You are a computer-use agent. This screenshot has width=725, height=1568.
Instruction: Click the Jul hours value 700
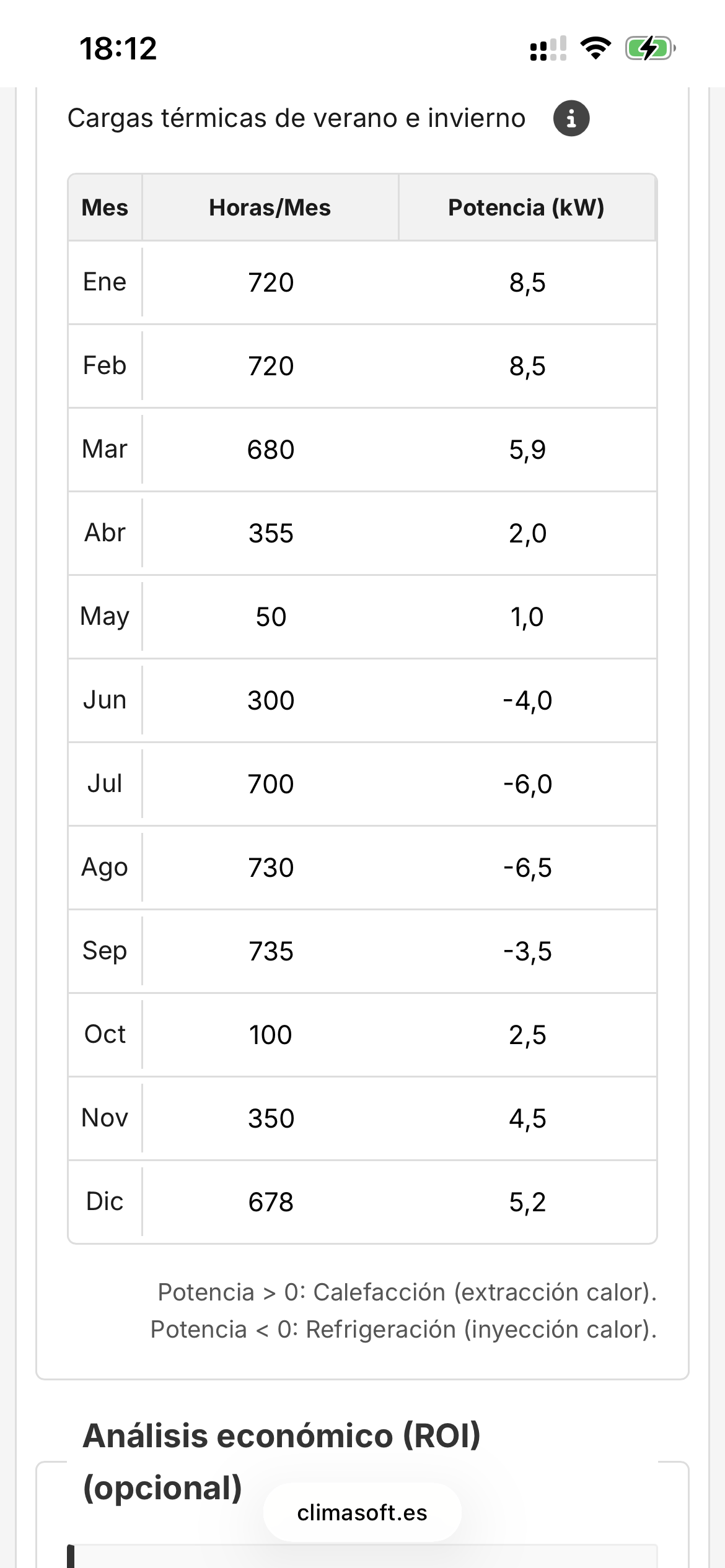click(x=271, y=784)
